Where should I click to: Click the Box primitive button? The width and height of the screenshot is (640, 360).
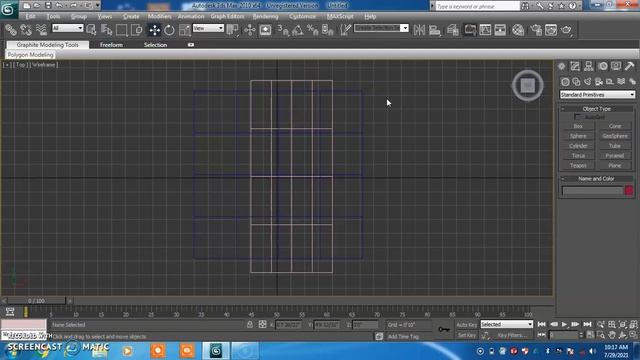tap(578, 126)
